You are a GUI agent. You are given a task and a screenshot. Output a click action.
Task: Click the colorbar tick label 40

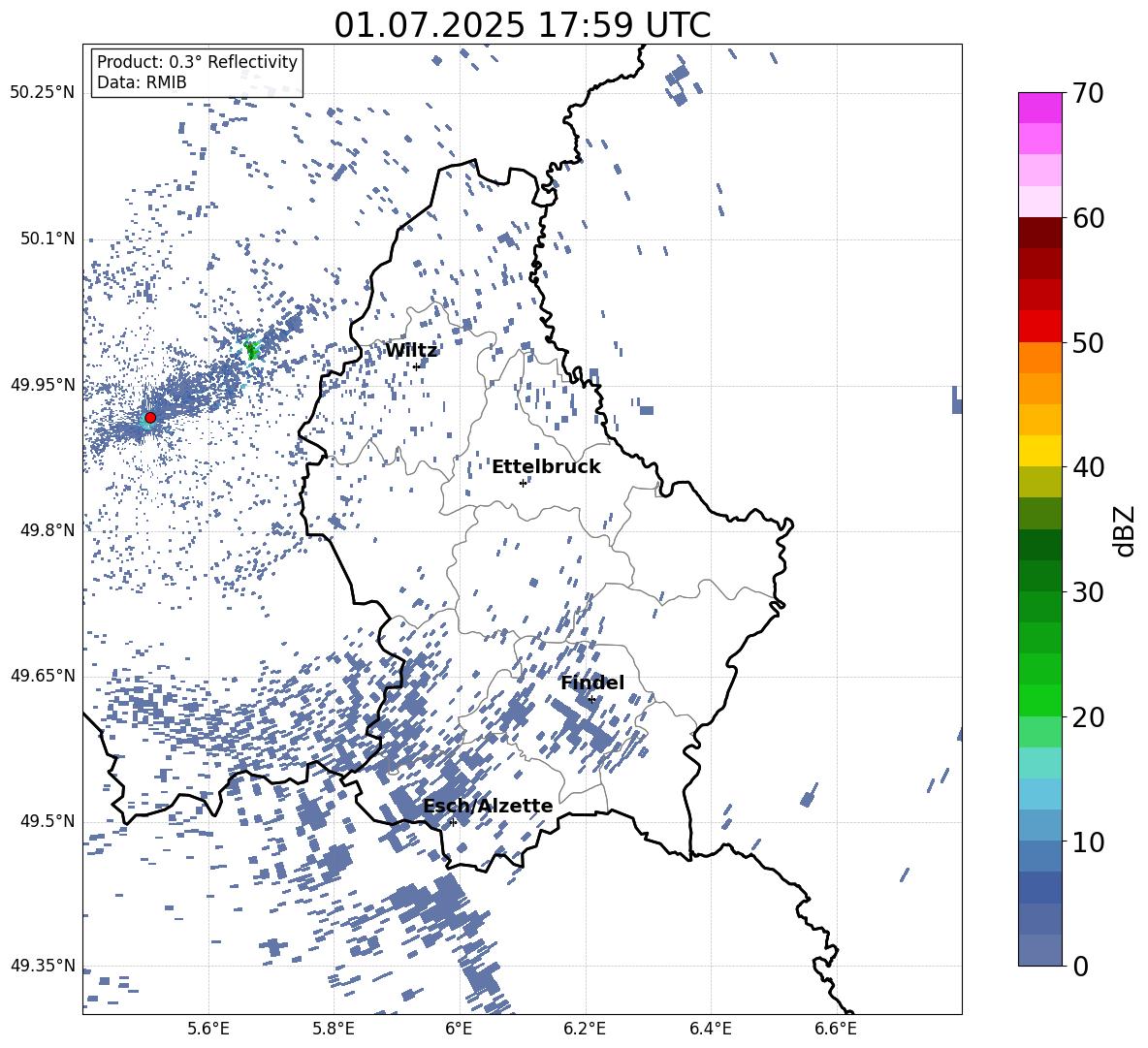1088,467
